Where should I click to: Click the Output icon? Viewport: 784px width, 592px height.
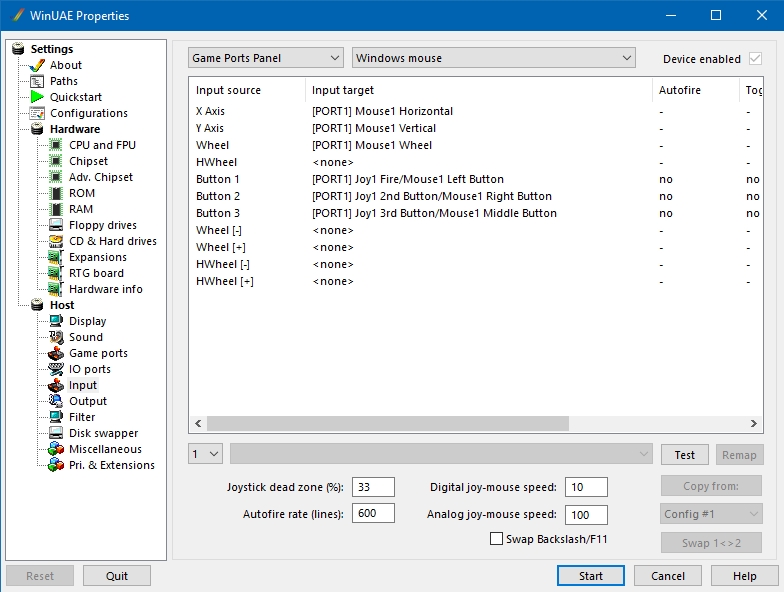click(56, 402)
